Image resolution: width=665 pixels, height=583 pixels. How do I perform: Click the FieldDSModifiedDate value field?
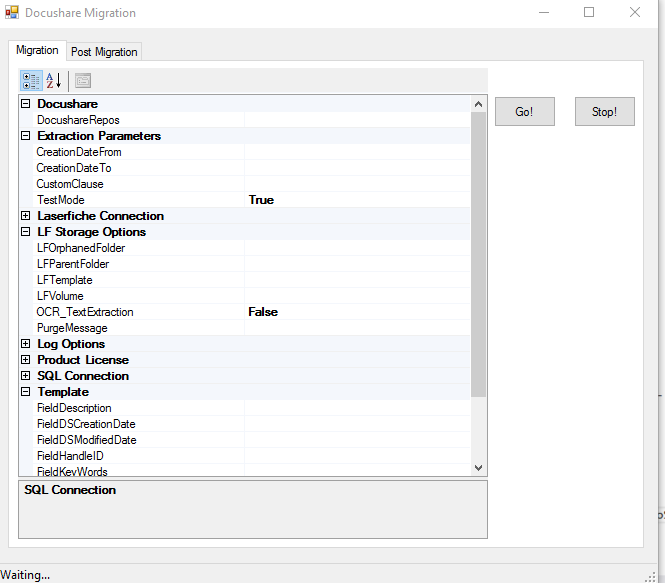pos(357,440)
